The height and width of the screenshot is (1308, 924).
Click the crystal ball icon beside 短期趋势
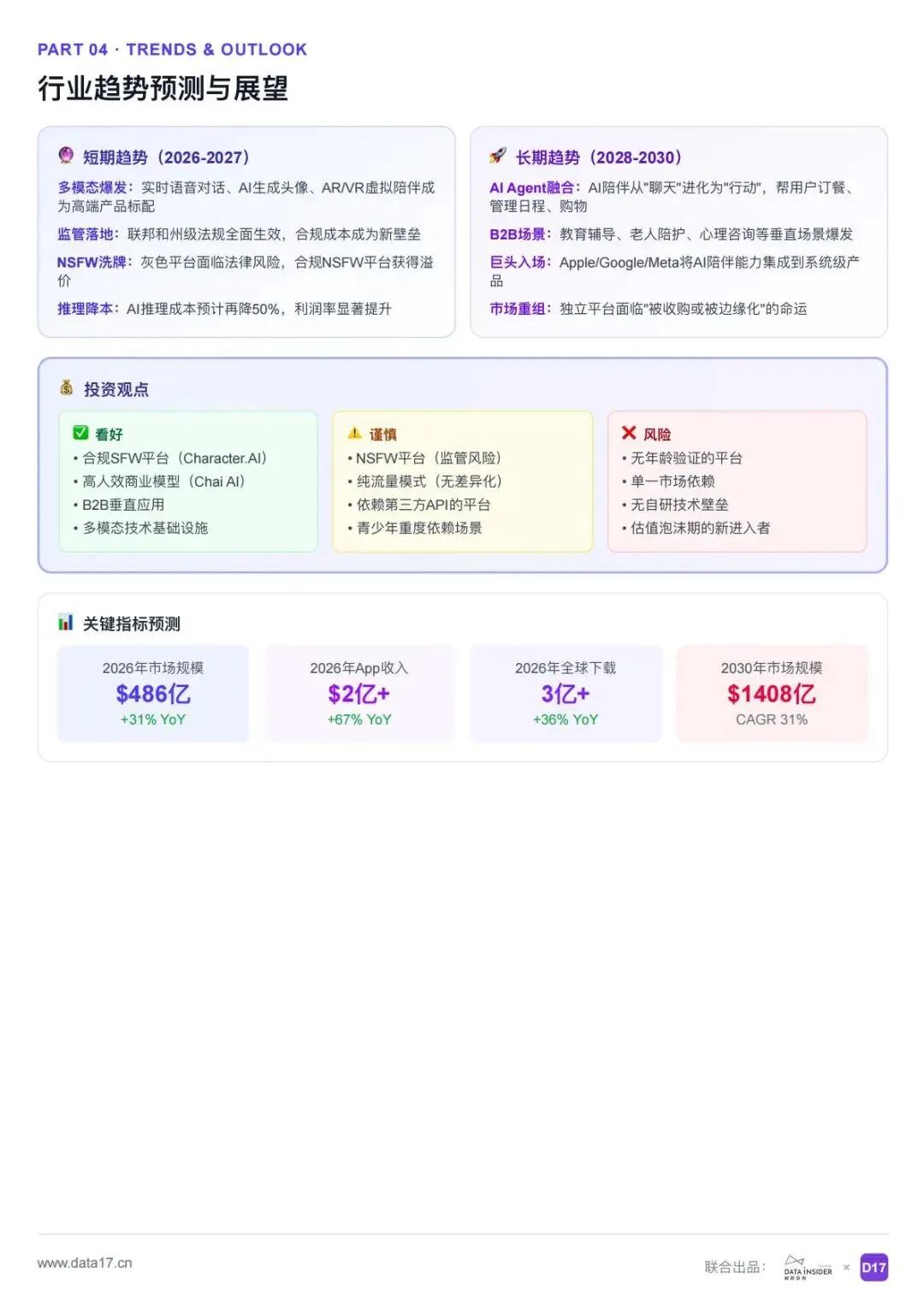(x=66, y=156)
